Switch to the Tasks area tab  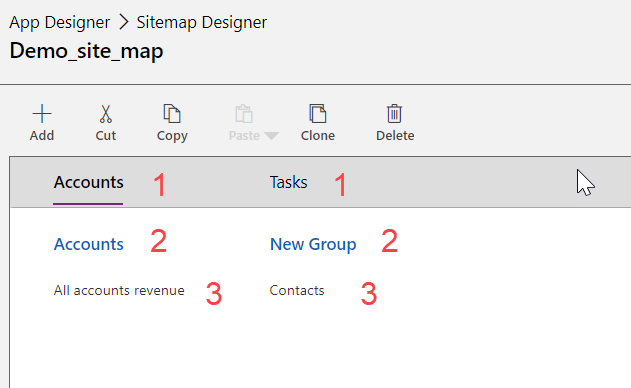click(x=289, y=182)
